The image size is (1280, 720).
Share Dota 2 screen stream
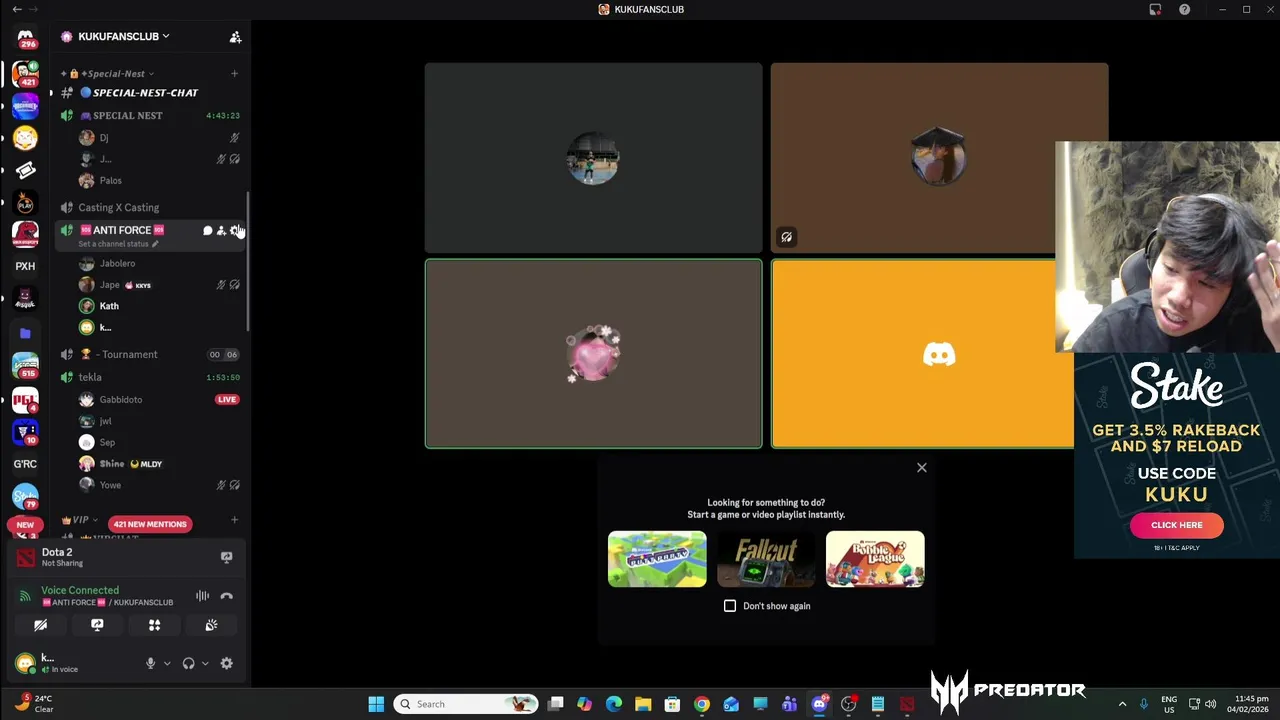coord(226,557)
